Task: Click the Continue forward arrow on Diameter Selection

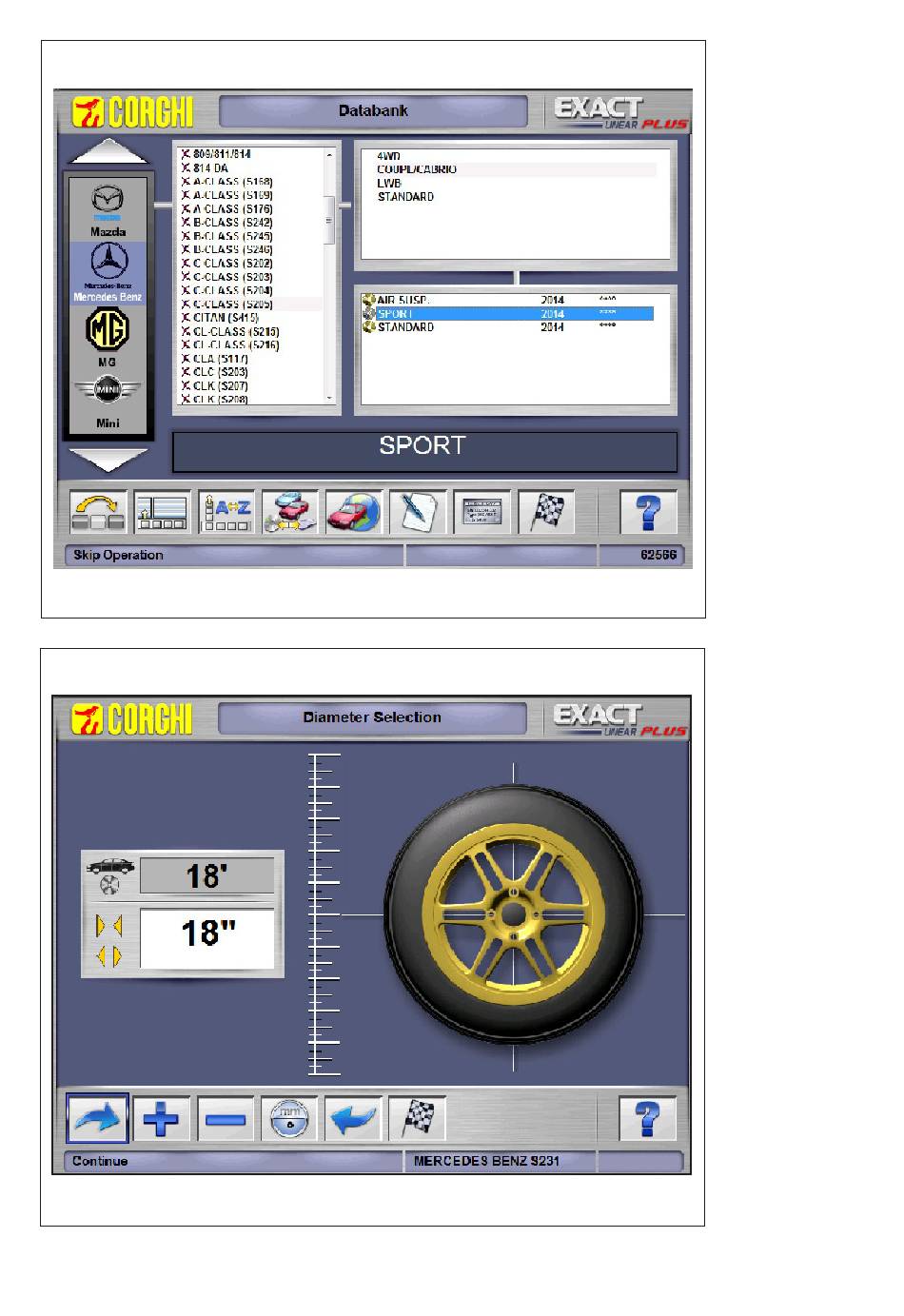Action: click(x=98, y=1118)
